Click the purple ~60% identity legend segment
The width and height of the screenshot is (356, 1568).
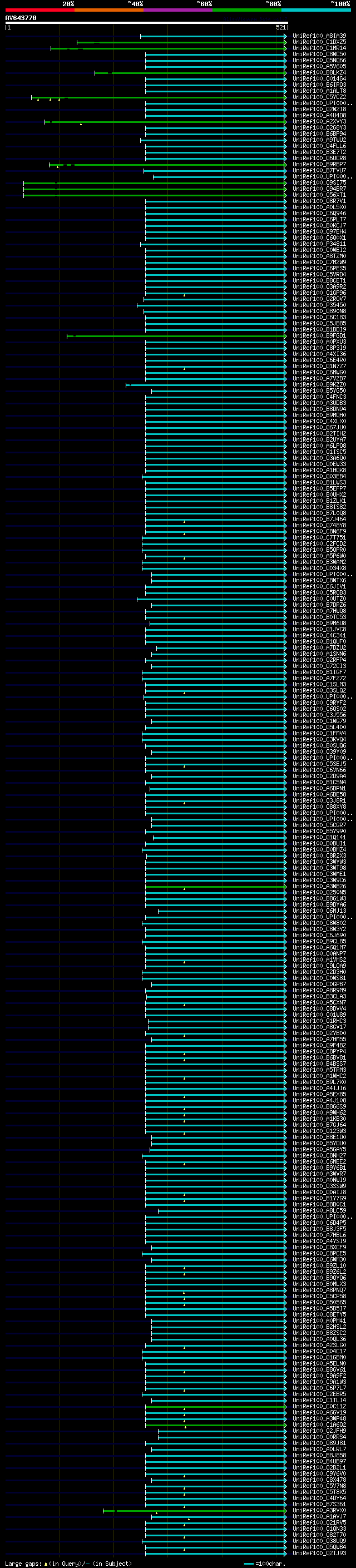[177, 10]
